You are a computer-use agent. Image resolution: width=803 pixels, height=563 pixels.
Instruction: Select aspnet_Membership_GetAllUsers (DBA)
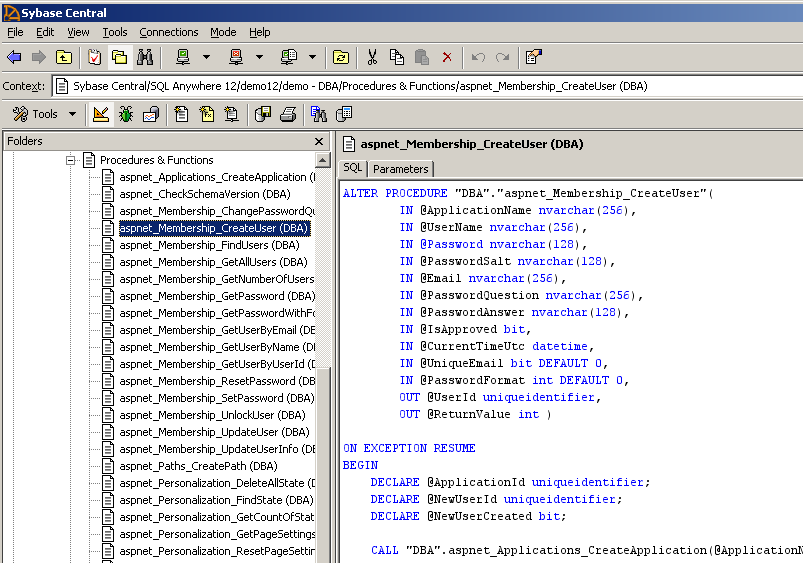pyautogui.click(x=214, y=262)
